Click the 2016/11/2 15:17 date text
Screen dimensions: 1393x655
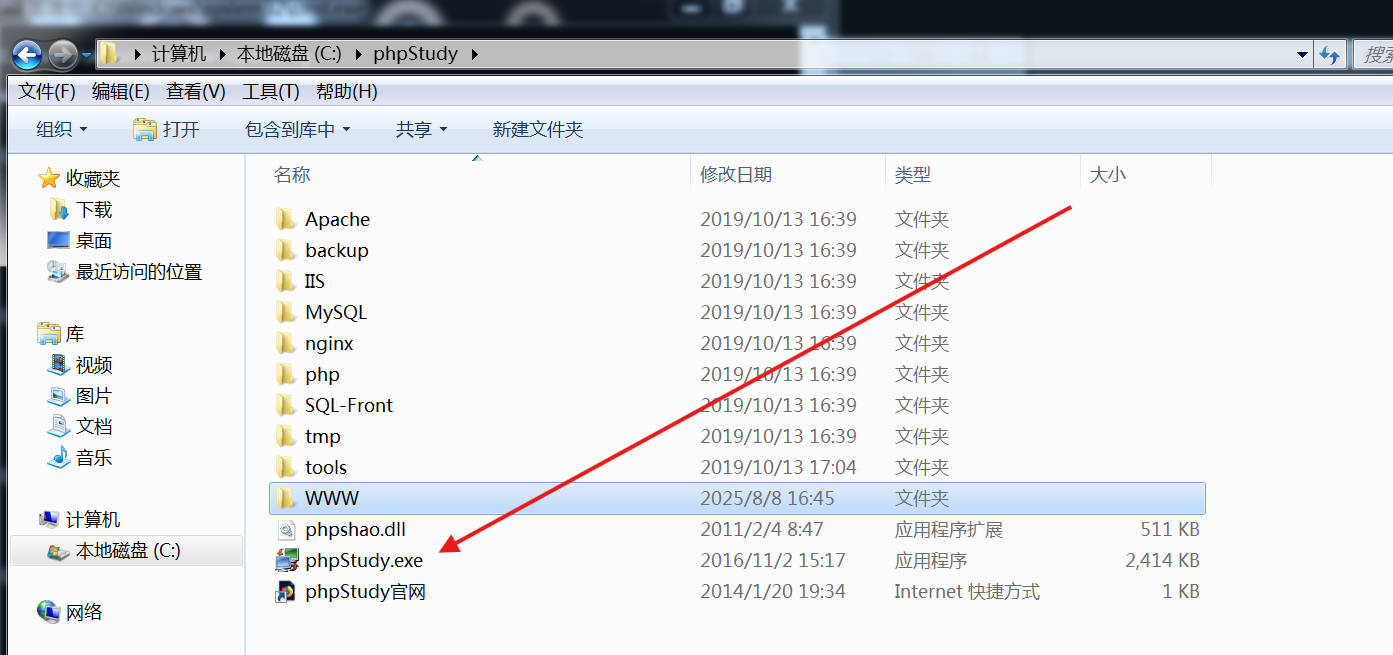(x=773, y=561)
